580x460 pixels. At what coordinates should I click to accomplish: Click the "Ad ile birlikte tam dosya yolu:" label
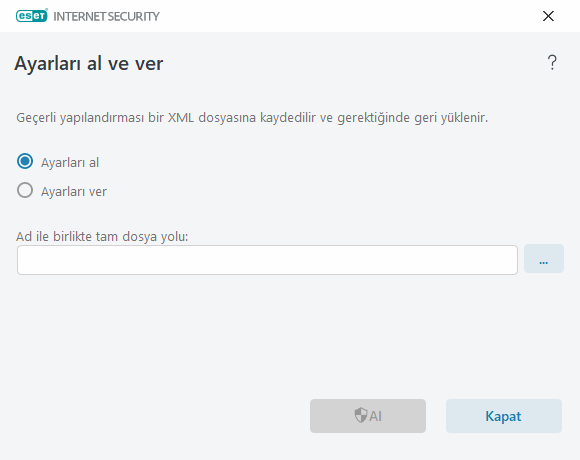[102, 236]
